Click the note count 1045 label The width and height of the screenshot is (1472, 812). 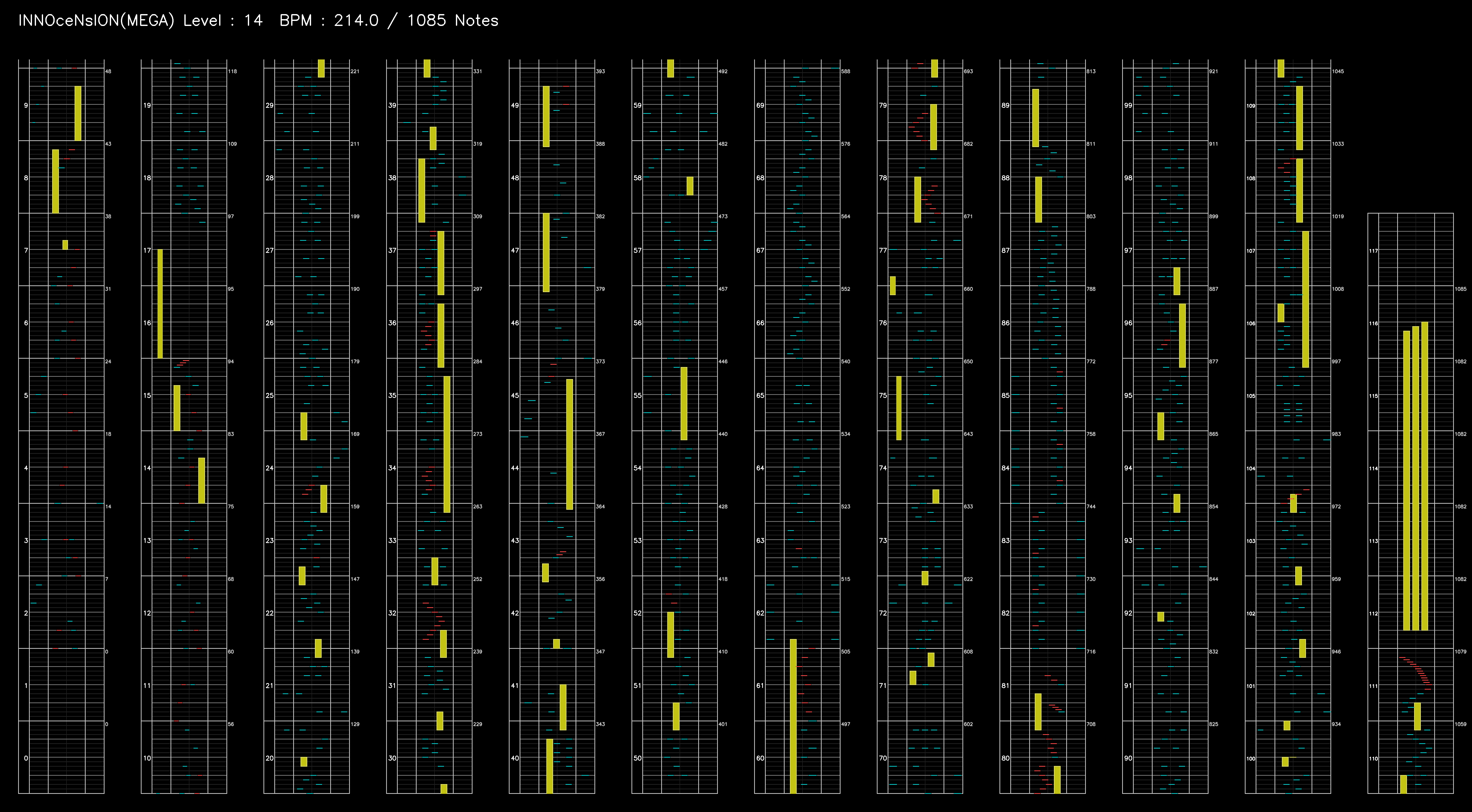[x=1338, y=72]
